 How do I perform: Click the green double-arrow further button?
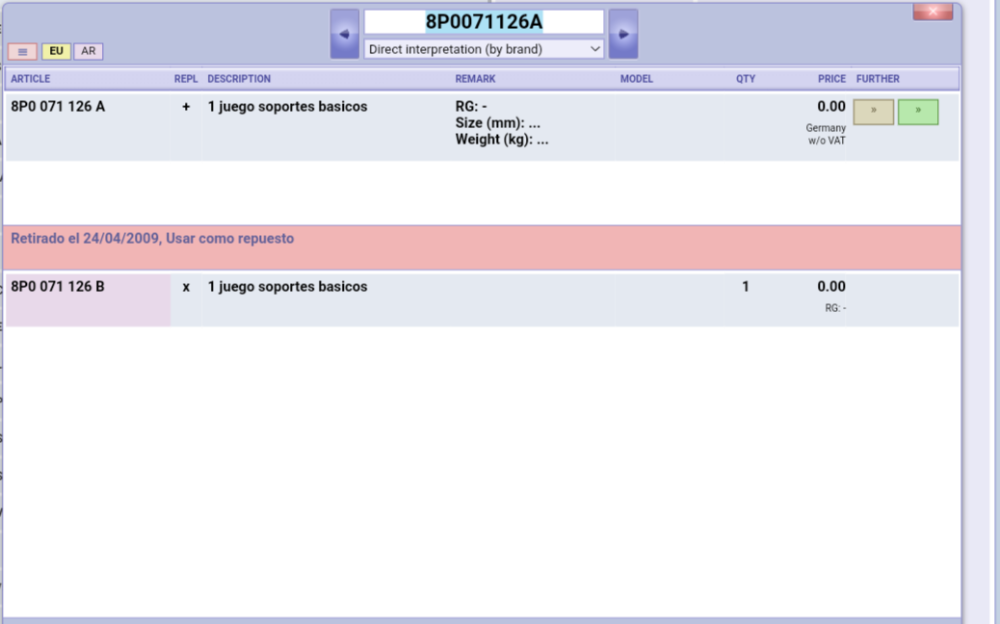[x=918, y=112]
